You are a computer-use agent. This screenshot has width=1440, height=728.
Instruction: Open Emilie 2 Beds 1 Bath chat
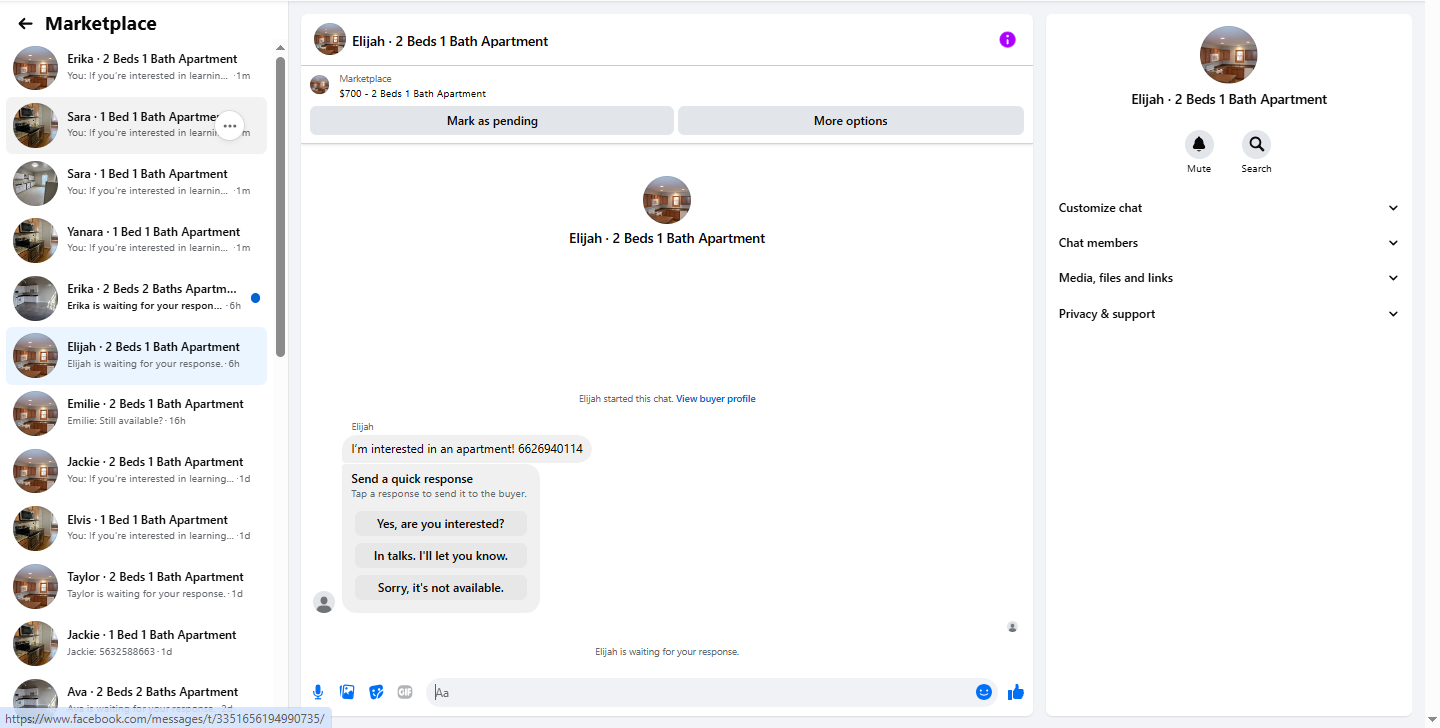point(137,413)
